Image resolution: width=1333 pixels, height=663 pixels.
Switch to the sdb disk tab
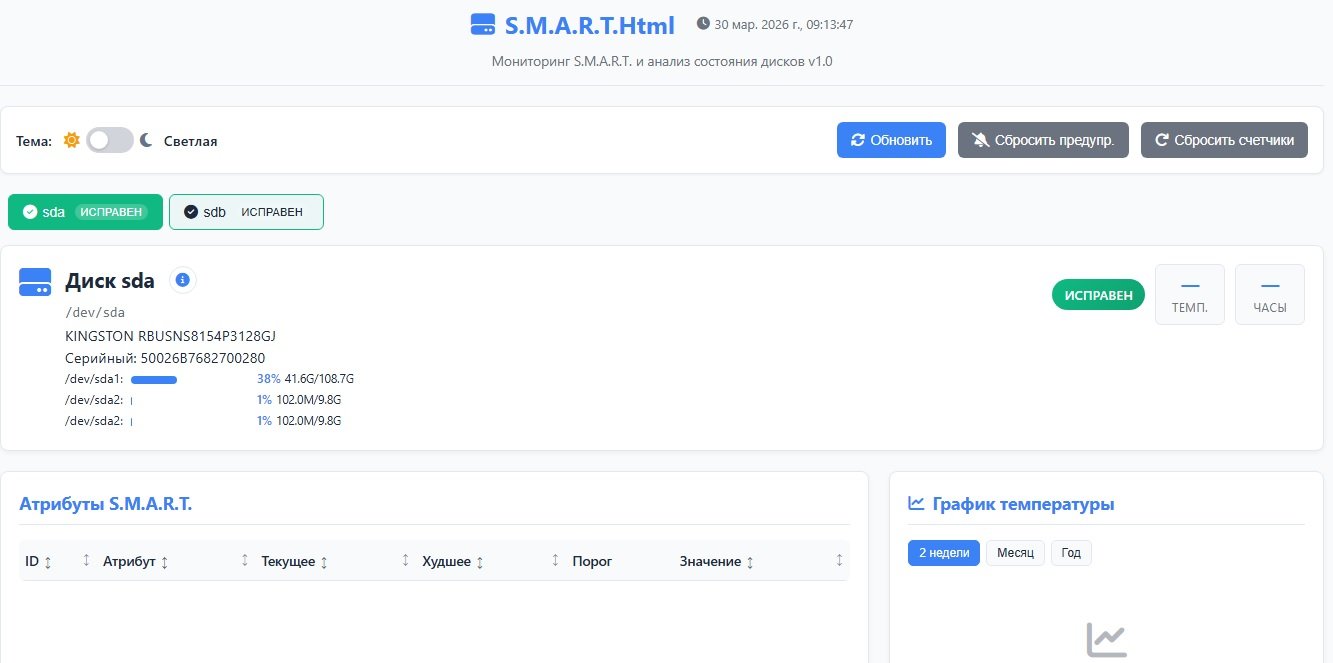click(x=246, y=212)
